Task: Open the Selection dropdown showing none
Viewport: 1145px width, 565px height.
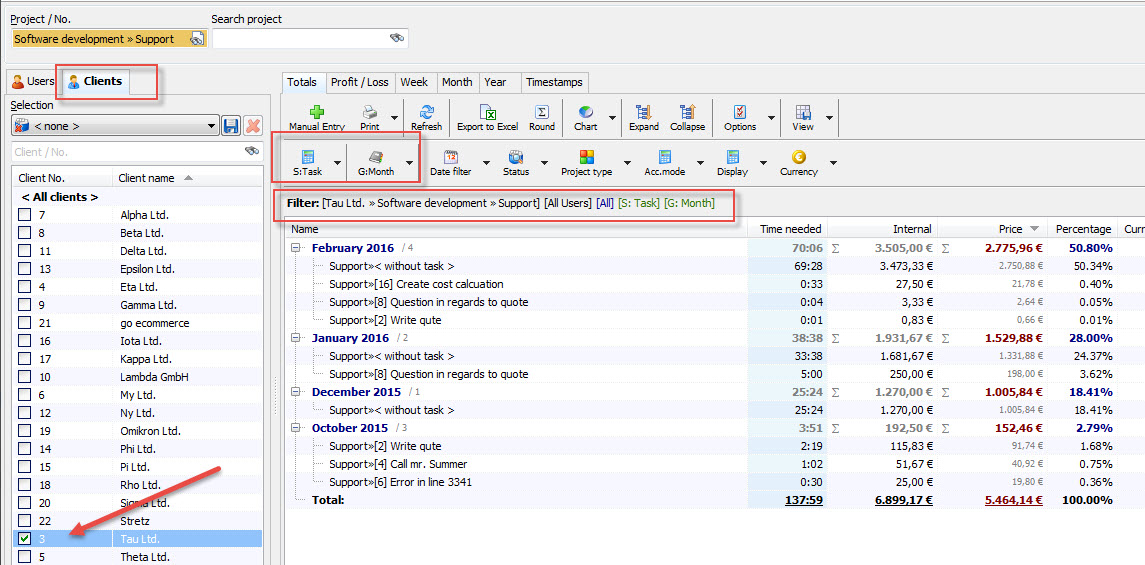Action: [x=114, y=126]
